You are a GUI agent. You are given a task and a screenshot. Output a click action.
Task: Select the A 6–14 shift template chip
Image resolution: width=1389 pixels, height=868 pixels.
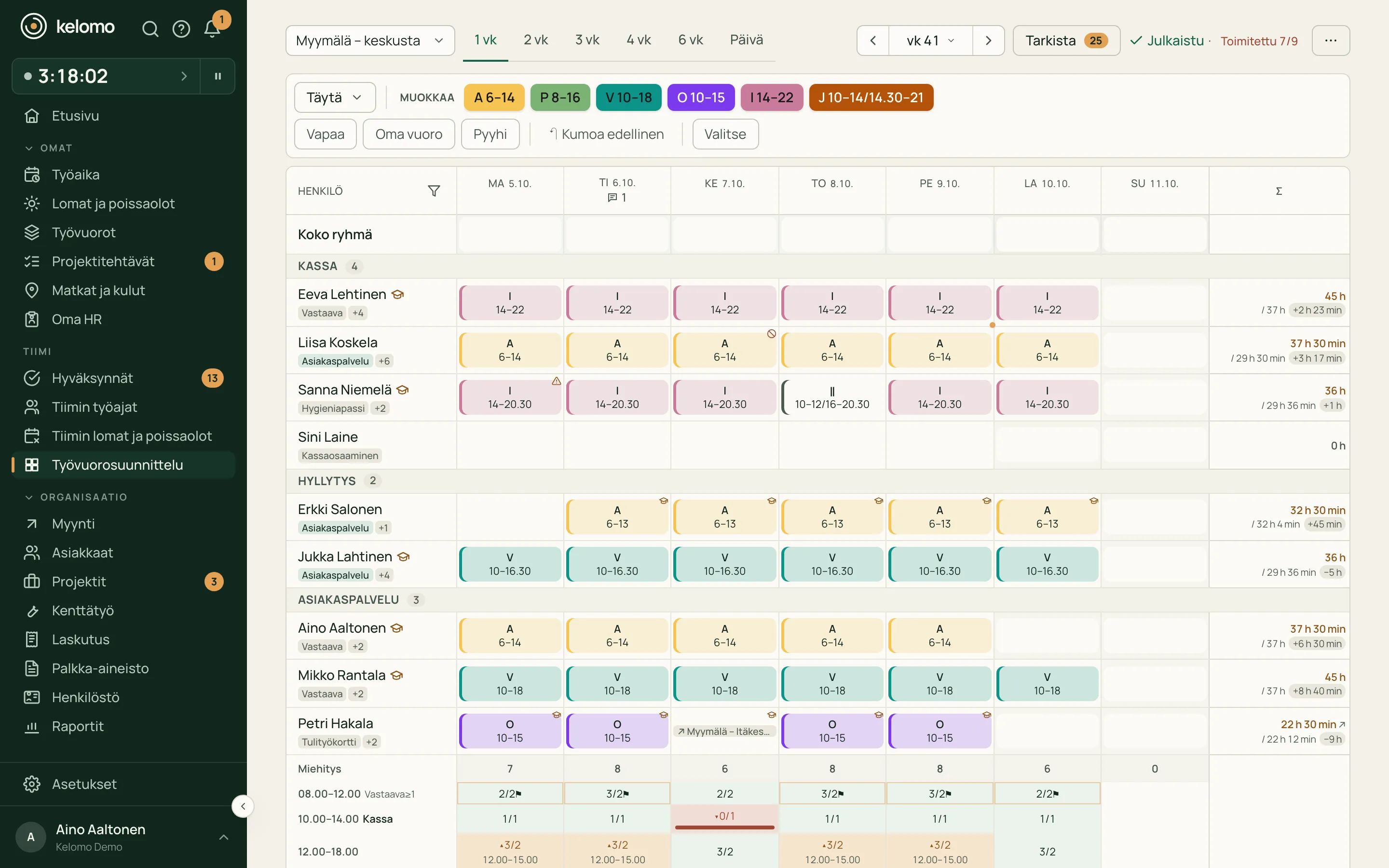pyautogui.click(x=494, y=97)
